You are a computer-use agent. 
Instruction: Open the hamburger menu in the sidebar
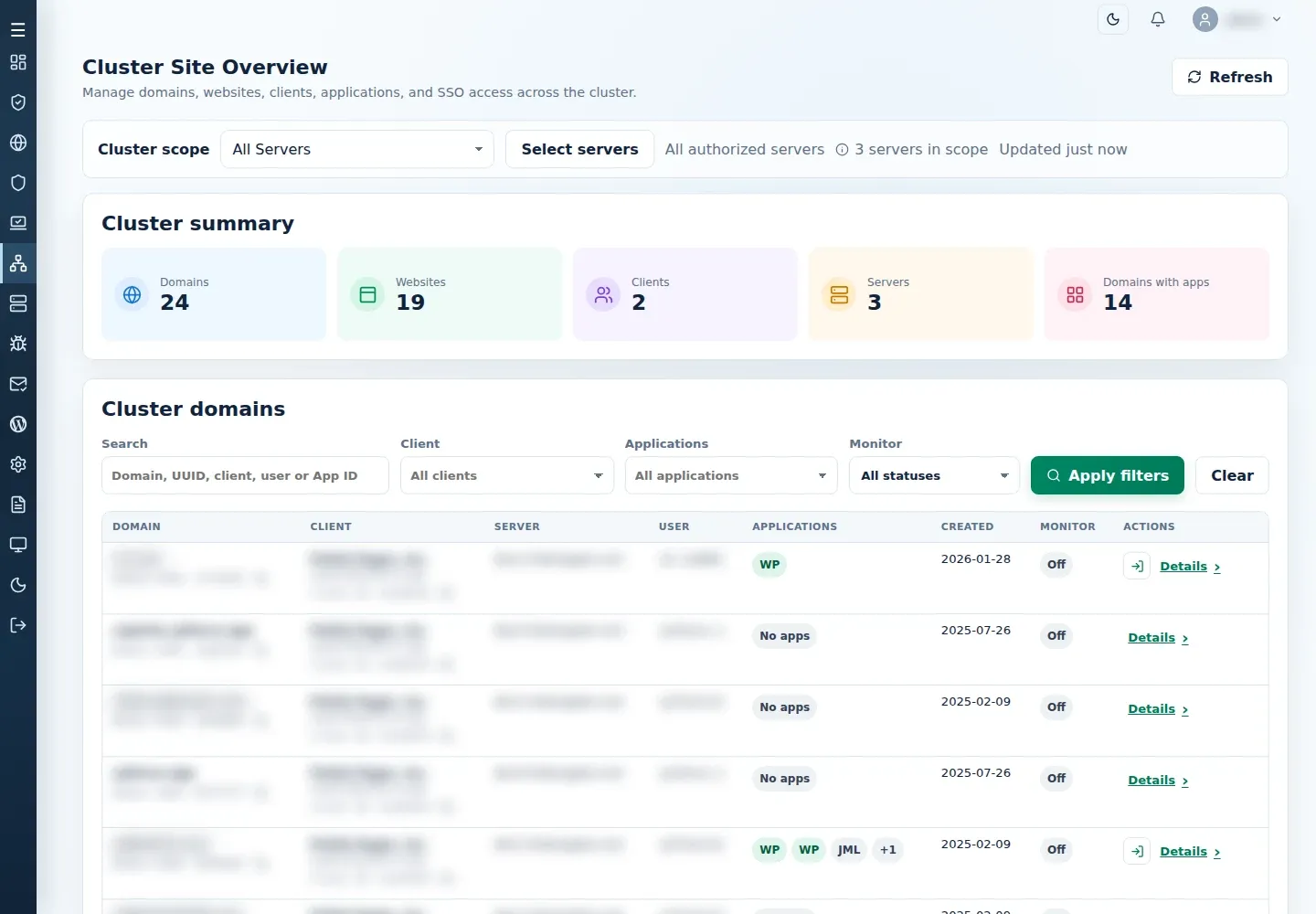pos(18,30)
